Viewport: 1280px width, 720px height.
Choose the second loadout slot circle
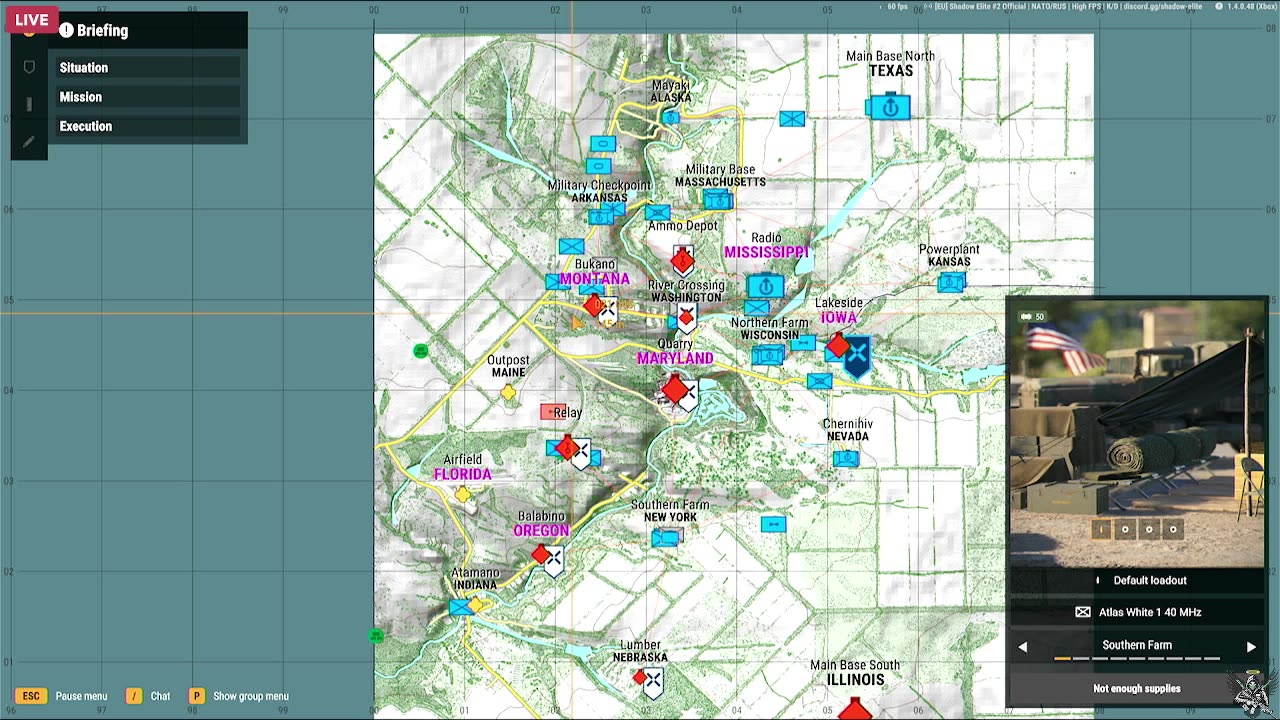tap(1125, 529)
